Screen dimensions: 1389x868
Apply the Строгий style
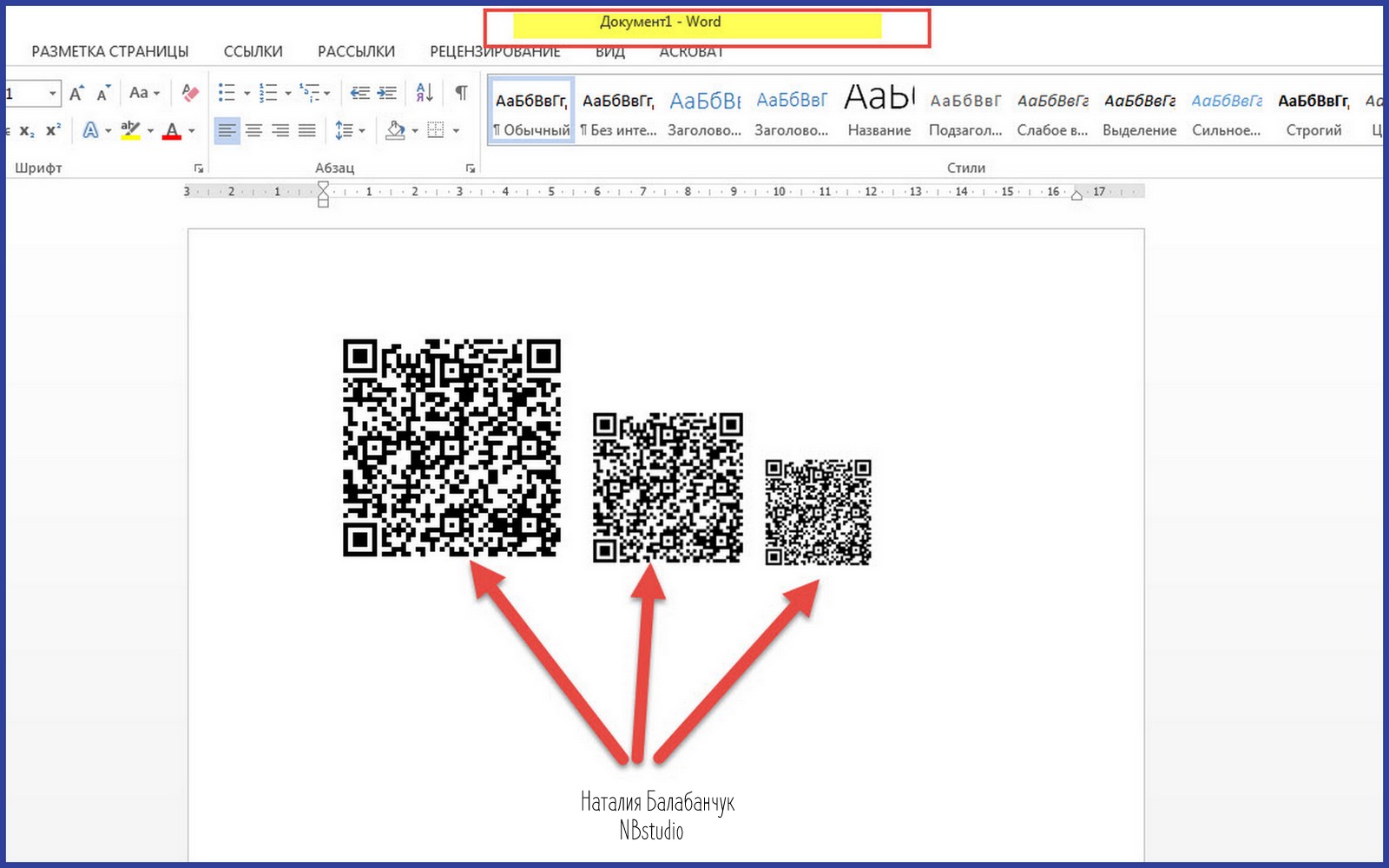click(x=1313, y=110)
